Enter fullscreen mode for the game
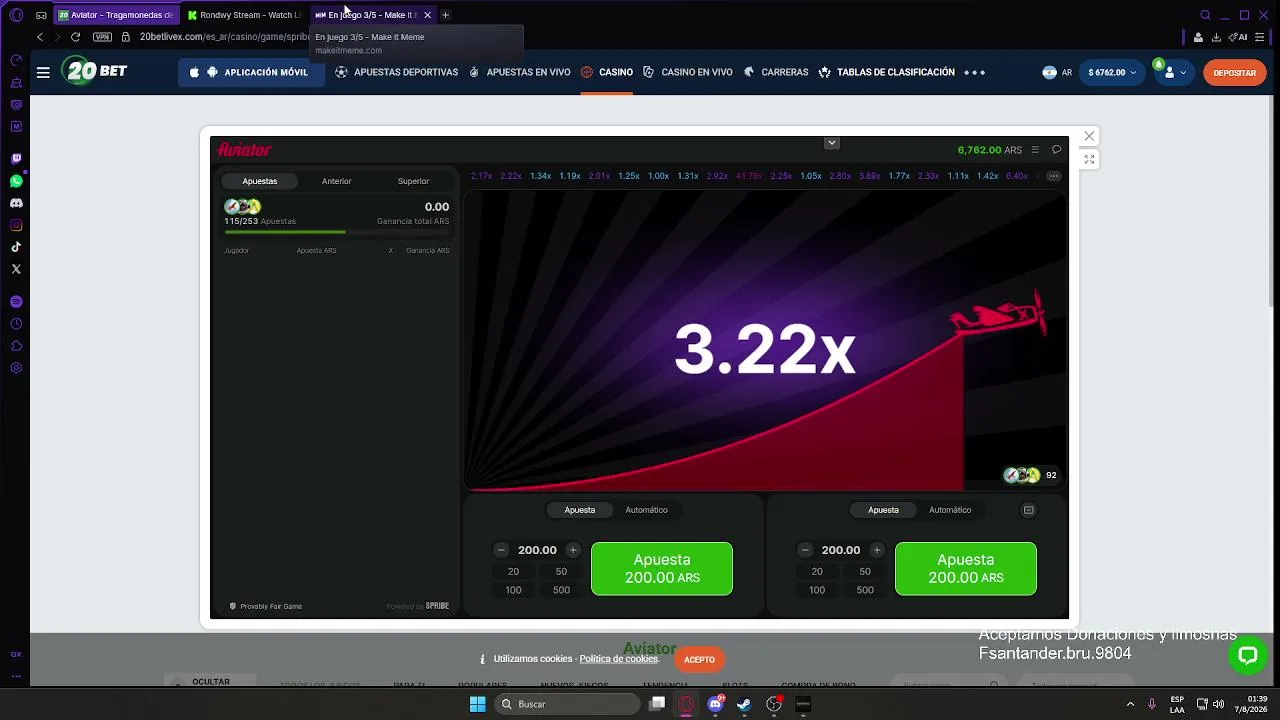The height and width of the screenshot is (720, 1280). pos(1089,159)
